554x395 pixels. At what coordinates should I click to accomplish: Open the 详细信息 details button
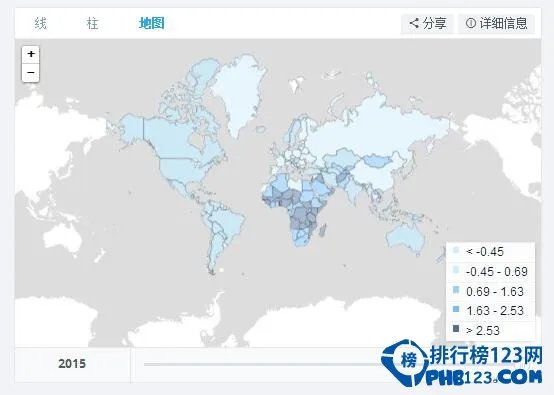coord(496,24)
